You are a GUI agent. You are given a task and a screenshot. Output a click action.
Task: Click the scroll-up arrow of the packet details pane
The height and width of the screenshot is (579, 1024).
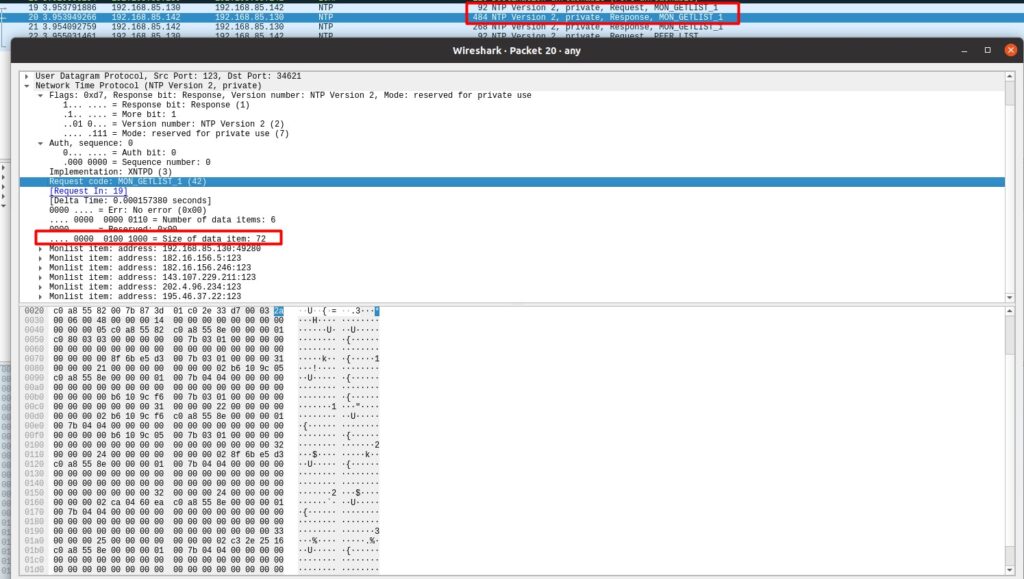click(x=1010, y=76)
